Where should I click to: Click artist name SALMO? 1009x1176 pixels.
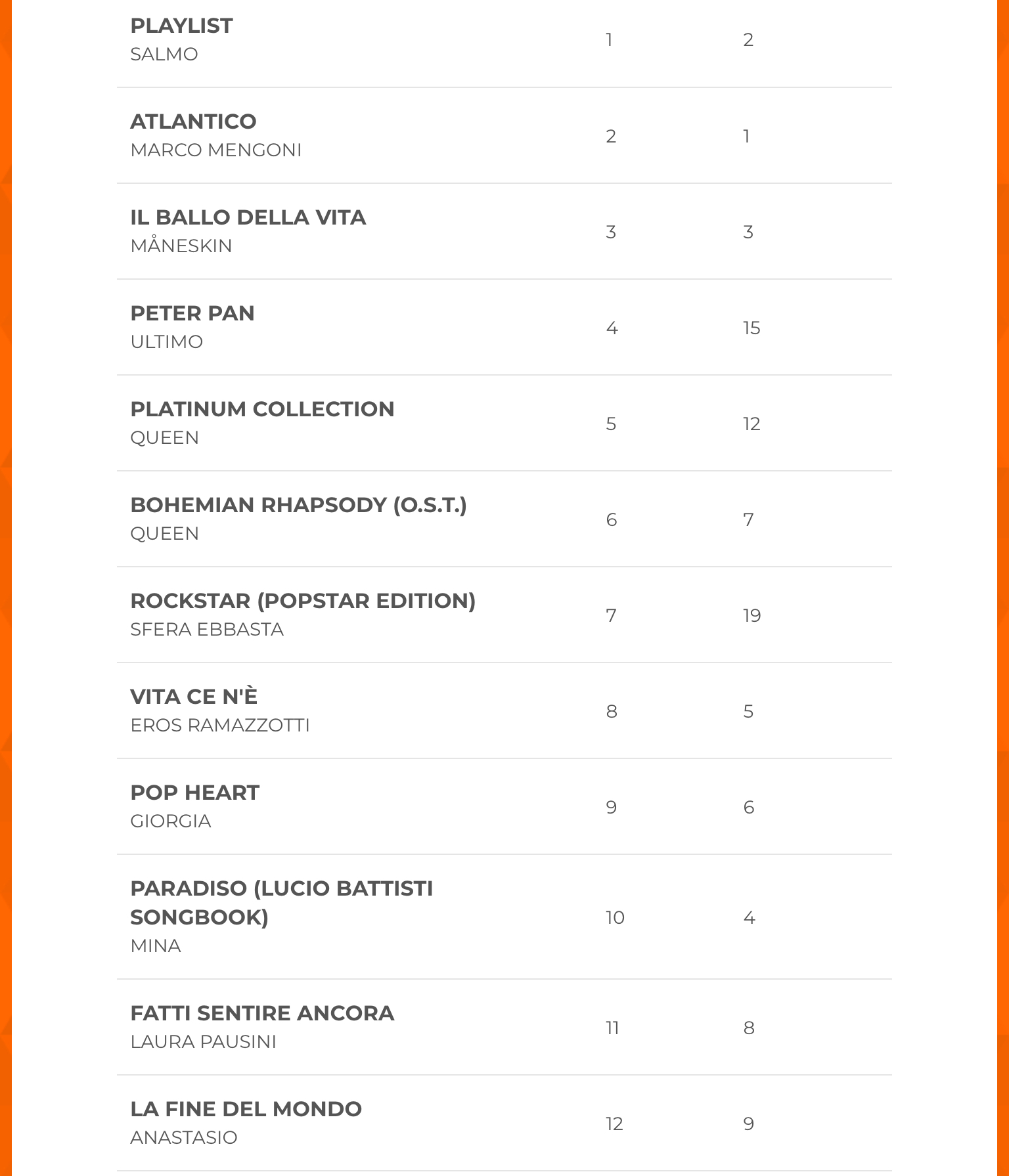pos(164,54)
